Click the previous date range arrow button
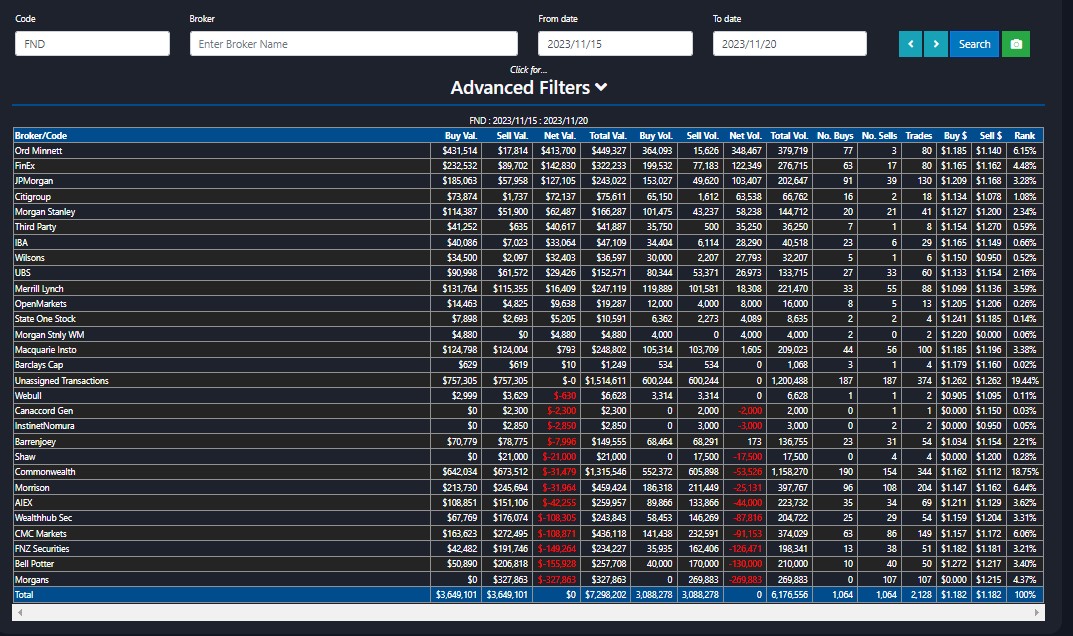Screen dimensions: 1073x636 (x=910, y=44)
